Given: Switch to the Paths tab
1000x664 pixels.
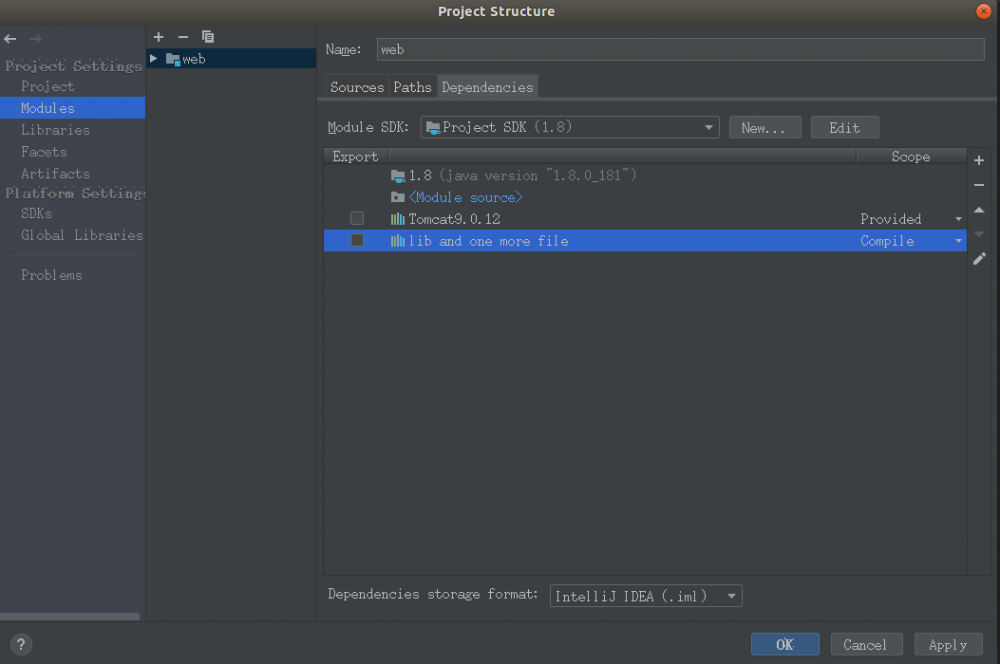Looking at the screenshot, I should pyautogui.click(x=412, y=87).
